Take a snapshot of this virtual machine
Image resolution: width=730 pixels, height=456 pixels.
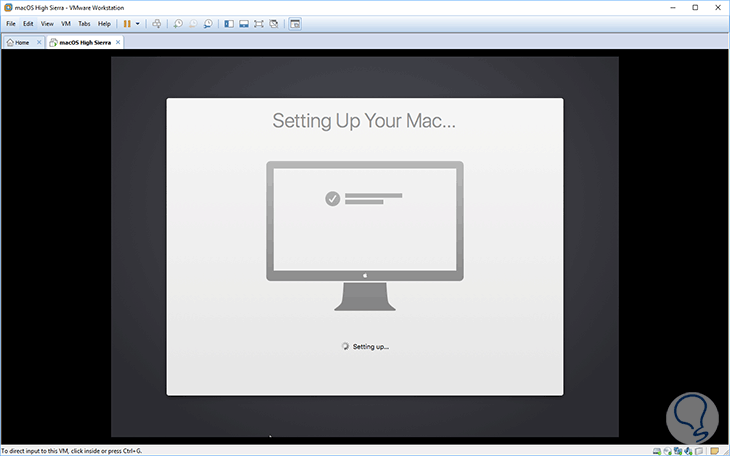coord(178,24)
